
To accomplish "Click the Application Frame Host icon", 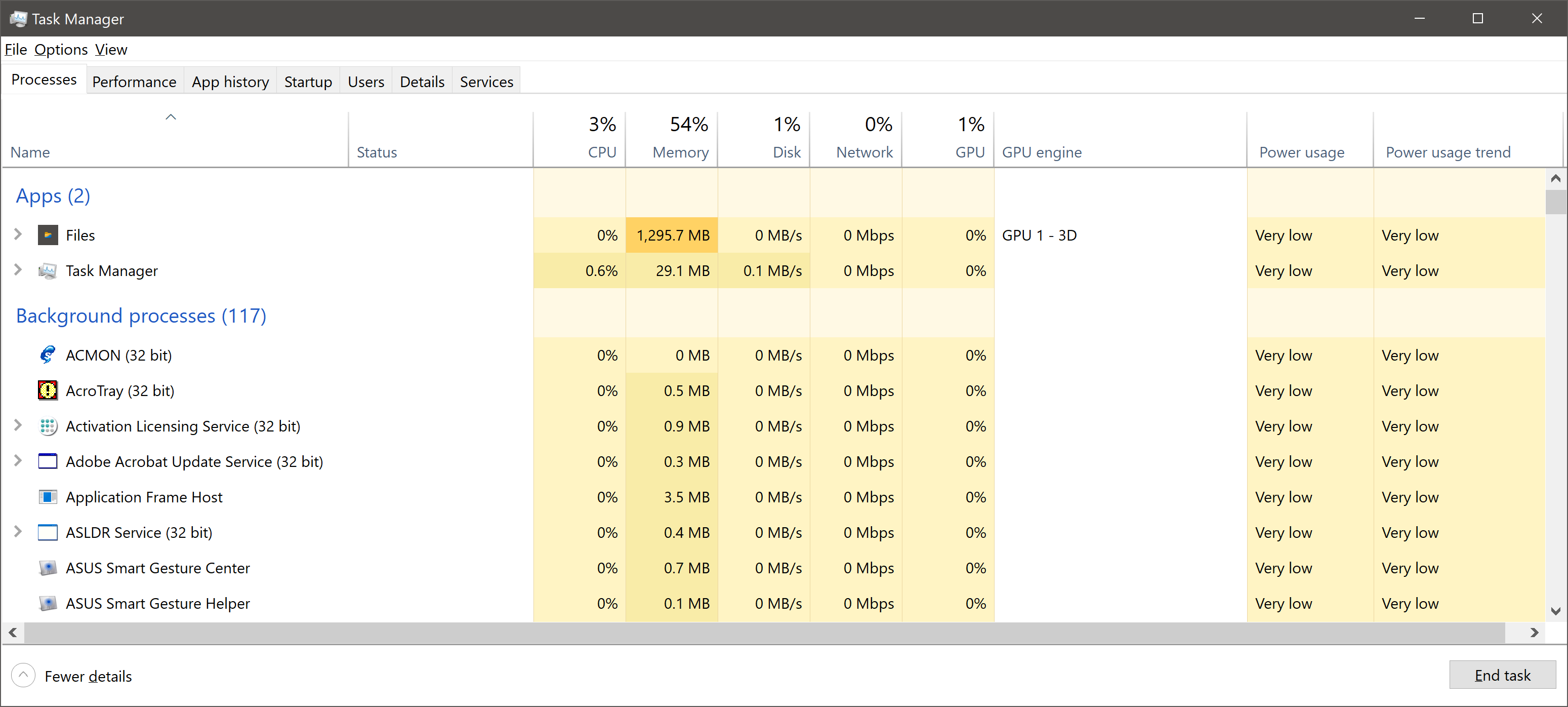I will 48,497.
